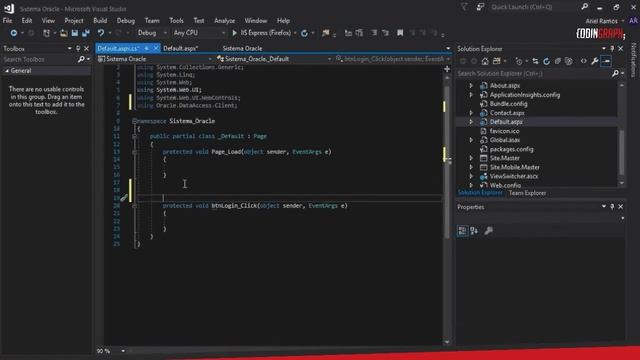Click the Solution Explorer search magnifier icon
The image size is (640, 360).
tap(615, 73)
